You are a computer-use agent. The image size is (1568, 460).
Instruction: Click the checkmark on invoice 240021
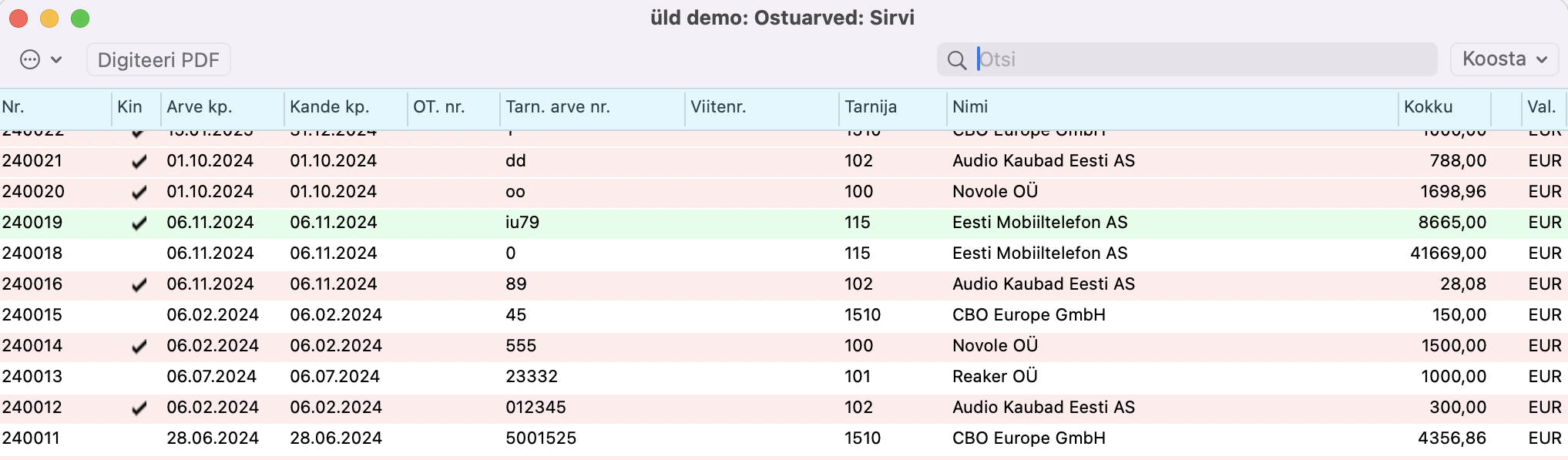click(x=139, y=161)
